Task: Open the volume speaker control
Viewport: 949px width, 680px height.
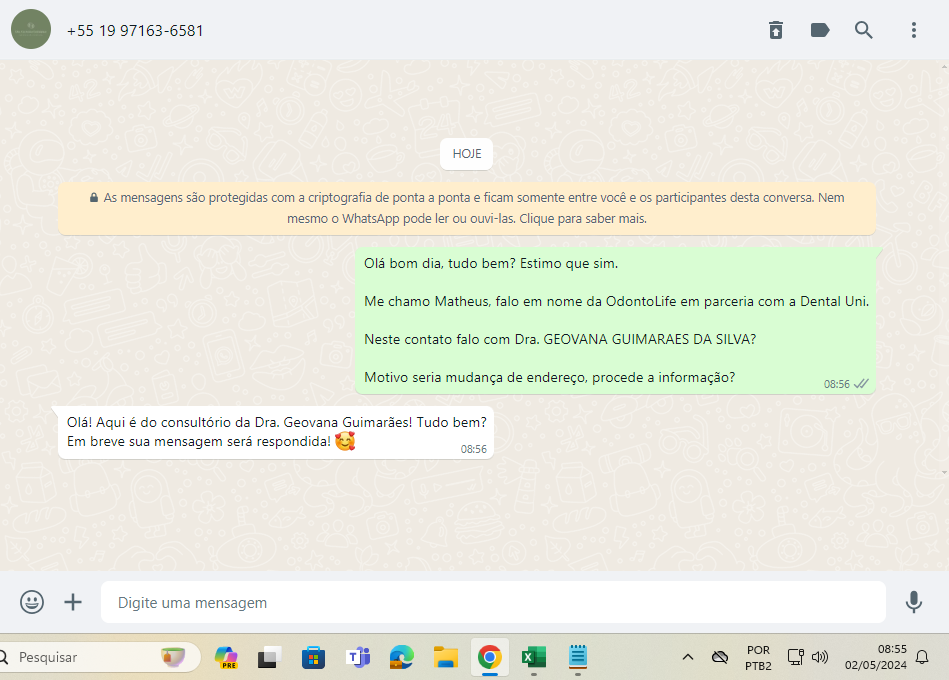Action: pyautogui.click(x=820, y=657)
